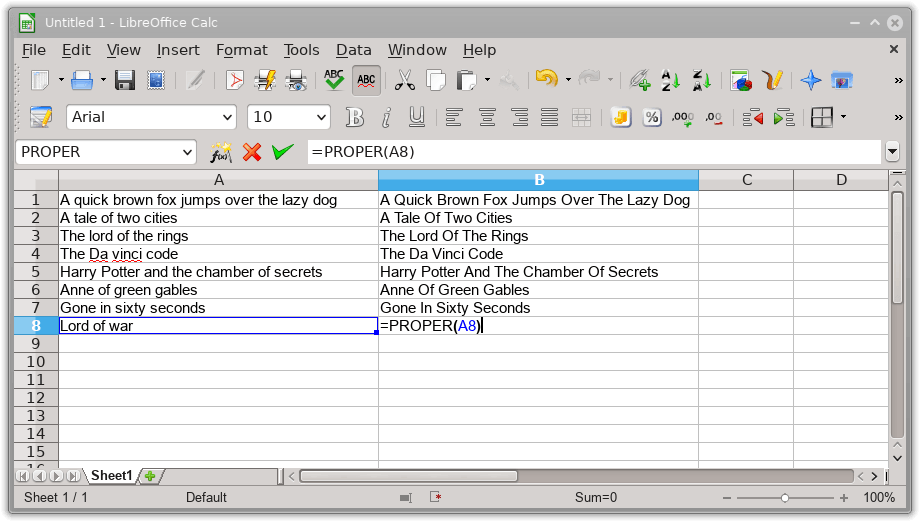Image resolution: width=920 pixels, height=522 pixels.
Task: Open the Arial font name dropdown
Action: tap(228, 117)
